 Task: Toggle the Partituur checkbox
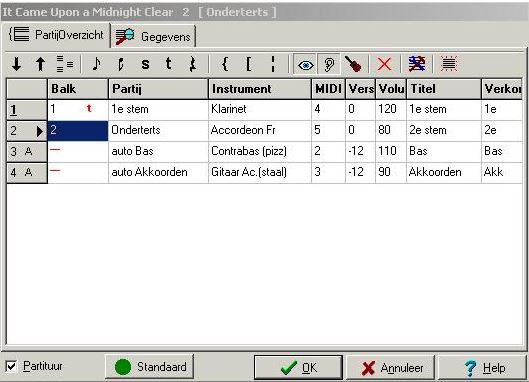(11, 366)
